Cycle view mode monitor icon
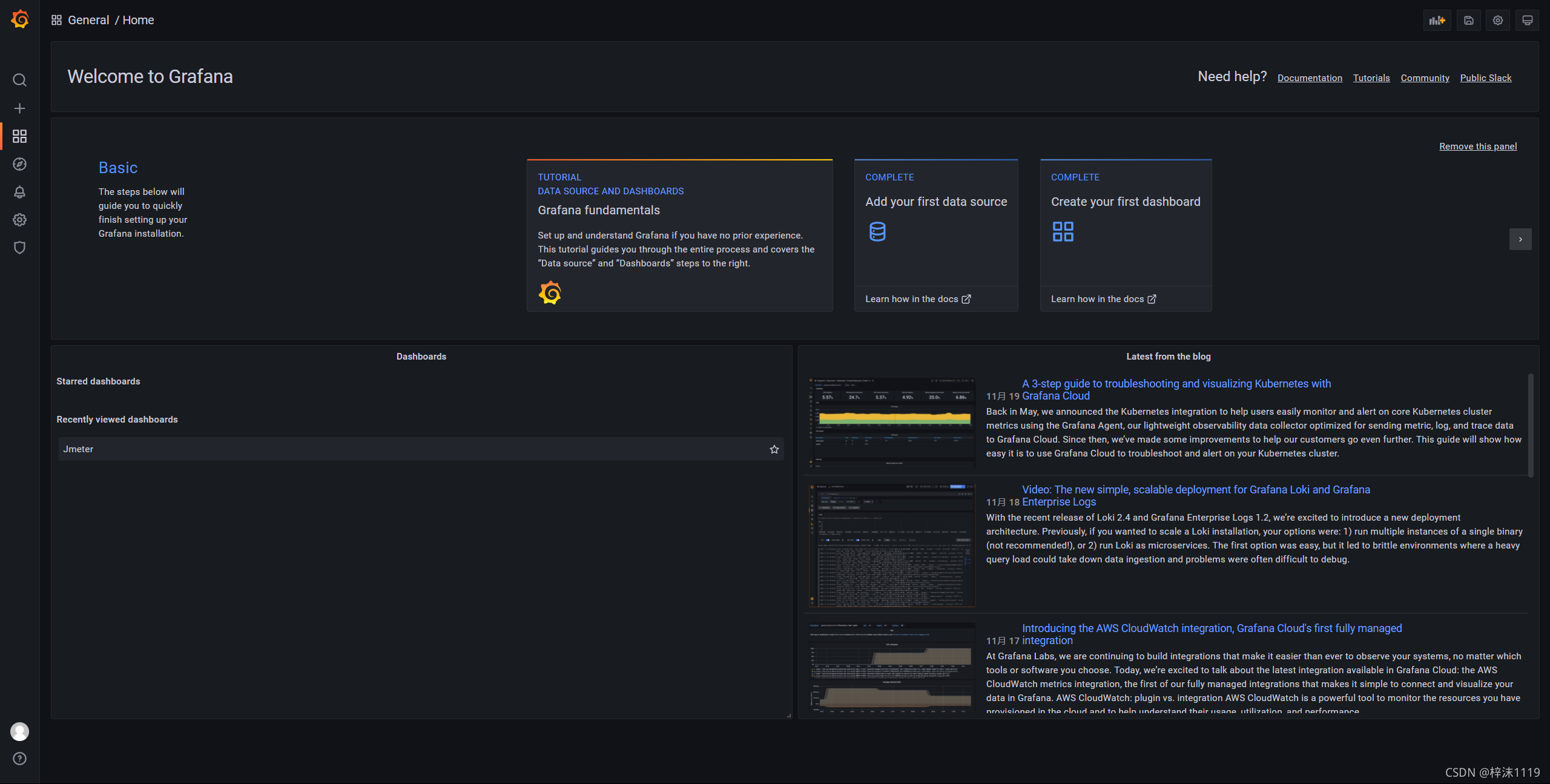1550x784 pixels. click(x=1527, y=20)
